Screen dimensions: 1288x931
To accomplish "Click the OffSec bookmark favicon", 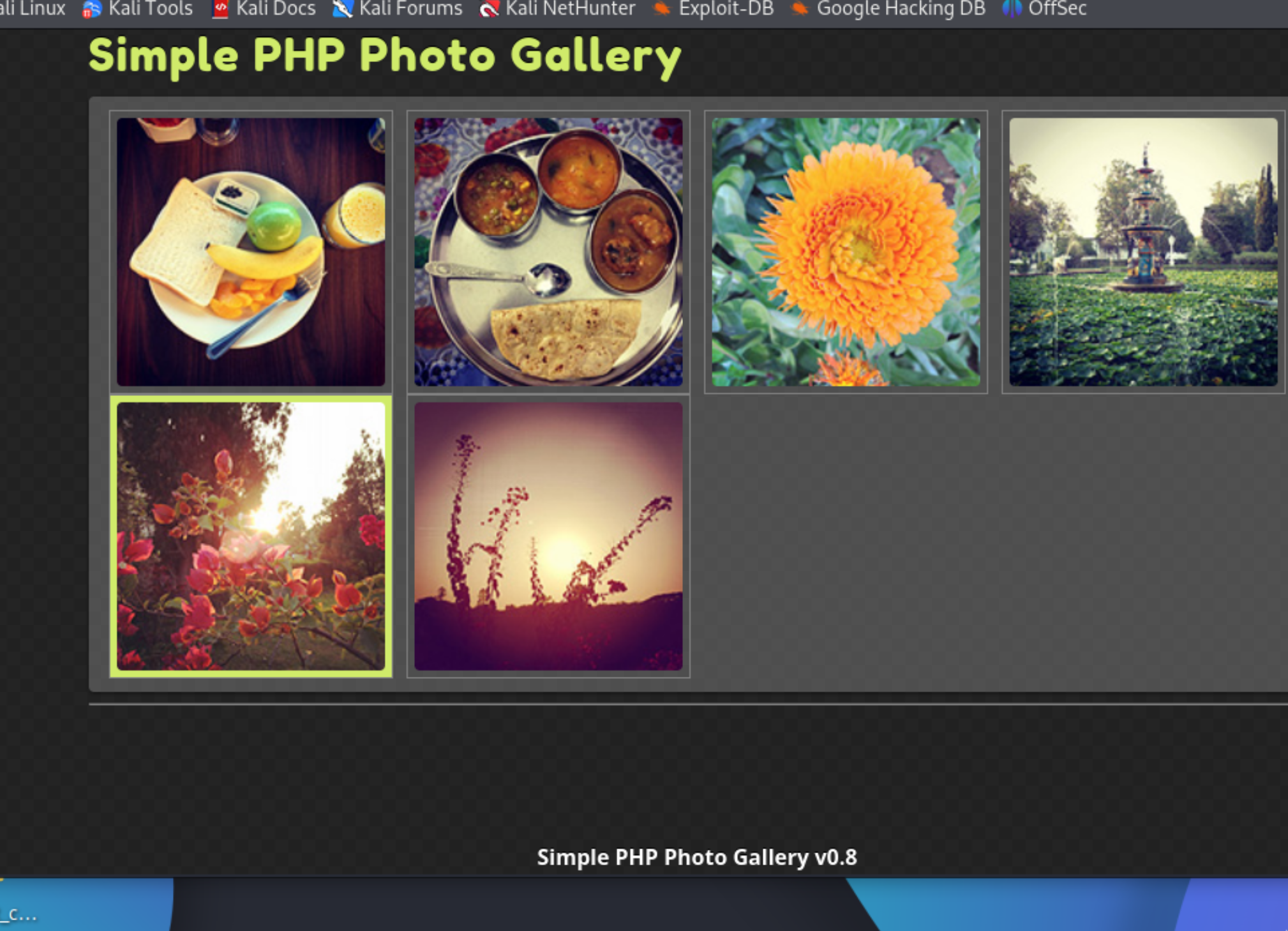I will point(1011,9).
